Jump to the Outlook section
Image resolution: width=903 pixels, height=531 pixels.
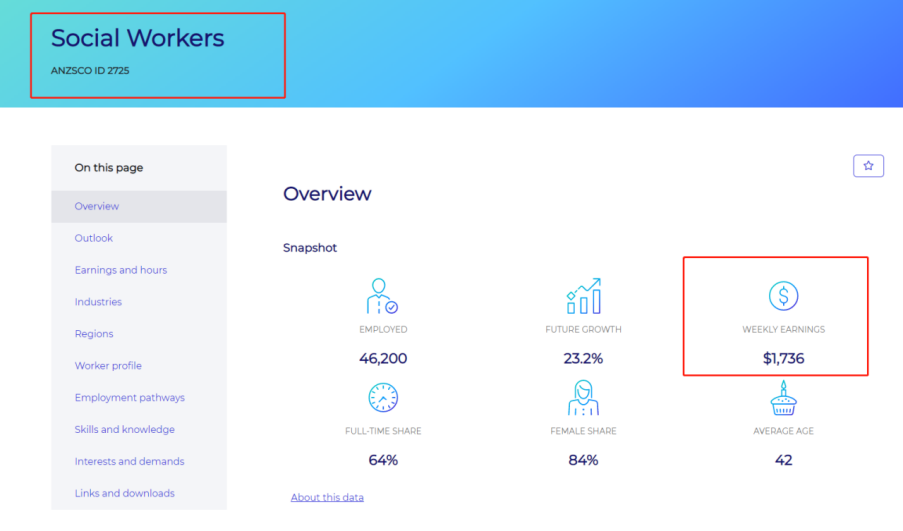click(93, 238)
